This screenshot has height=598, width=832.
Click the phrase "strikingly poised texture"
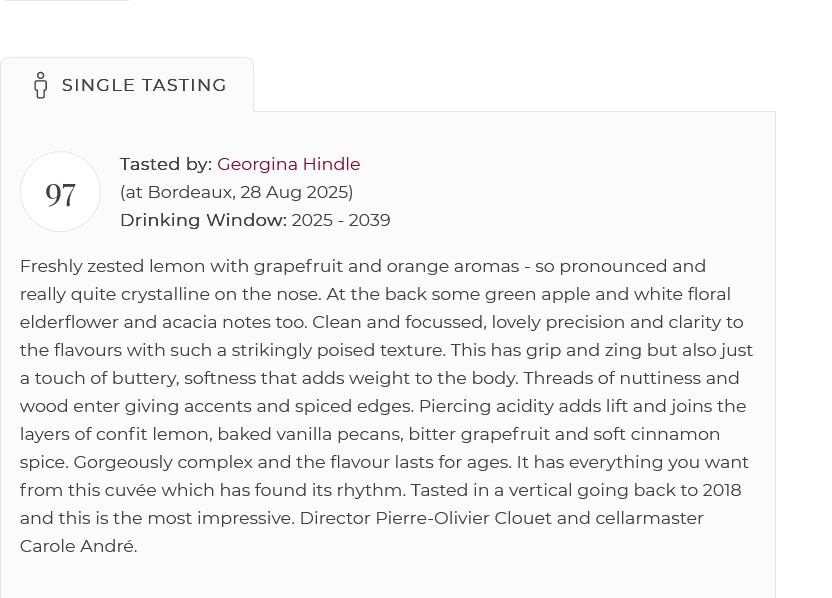pyautogui.click(x=337, y=350)
